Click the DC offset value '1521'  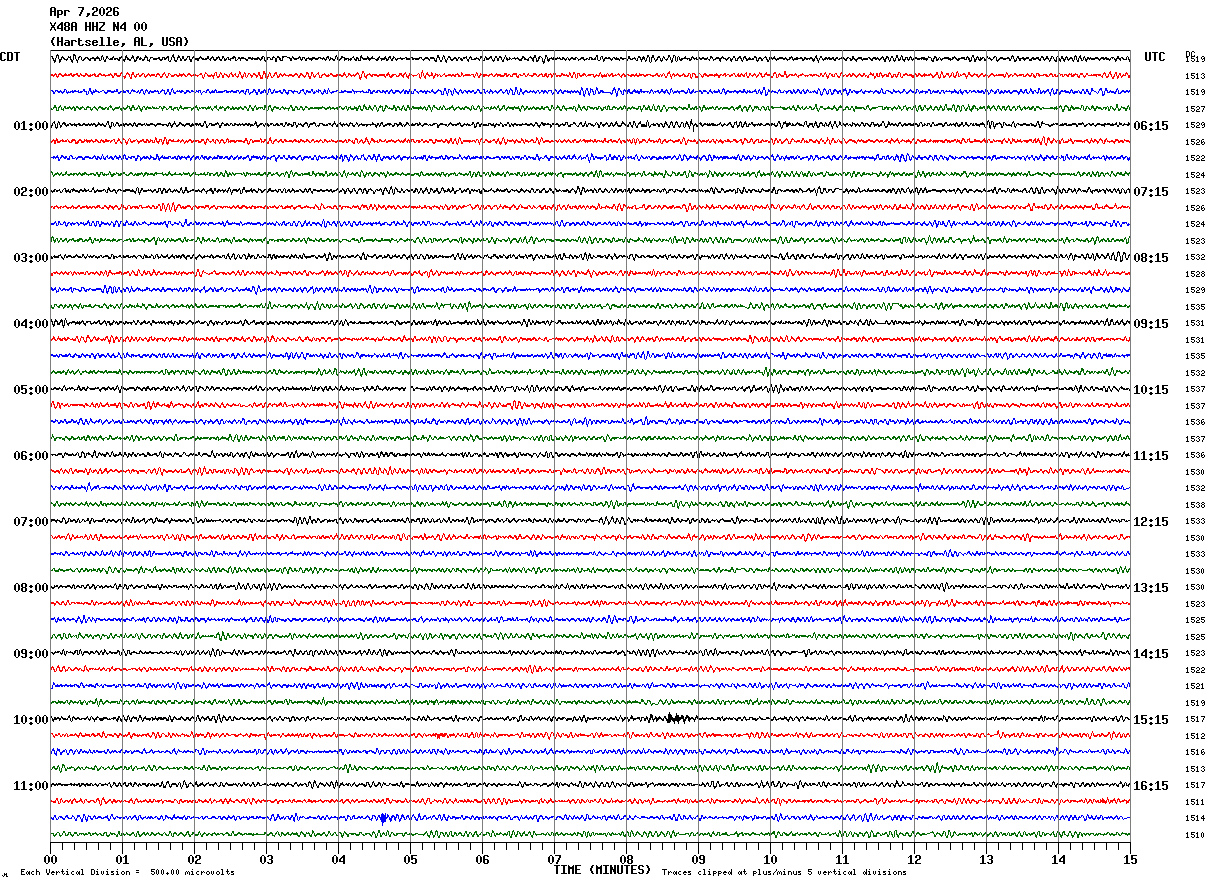[x=1195, y=686]
